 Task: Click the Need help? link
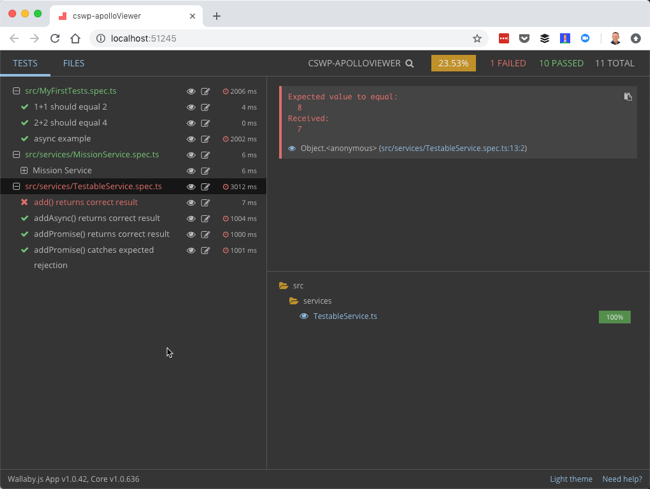click(622, 479)
